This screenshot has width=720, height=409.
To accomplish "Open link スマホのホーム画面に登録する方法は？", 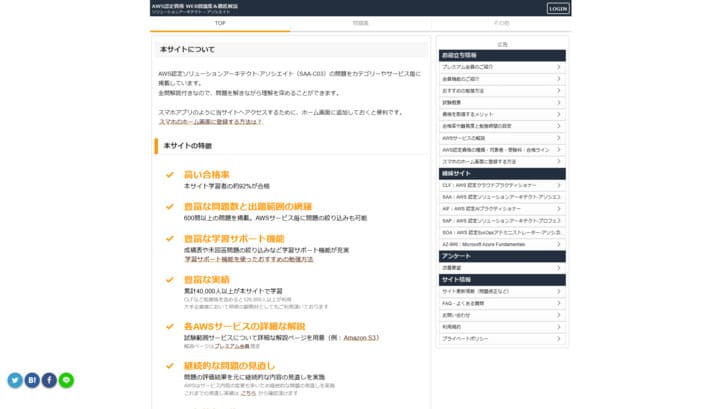I will (210, 122).
